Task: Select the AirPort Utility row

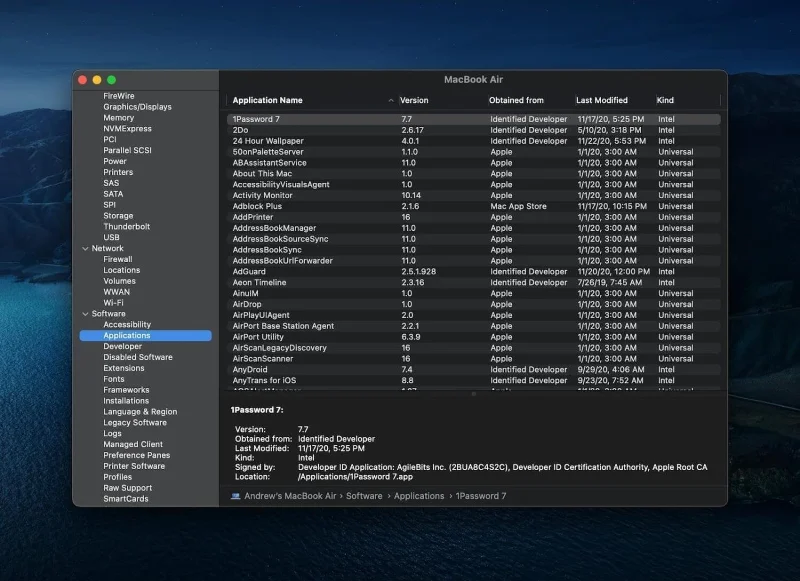Action: [x=473, y=337]
